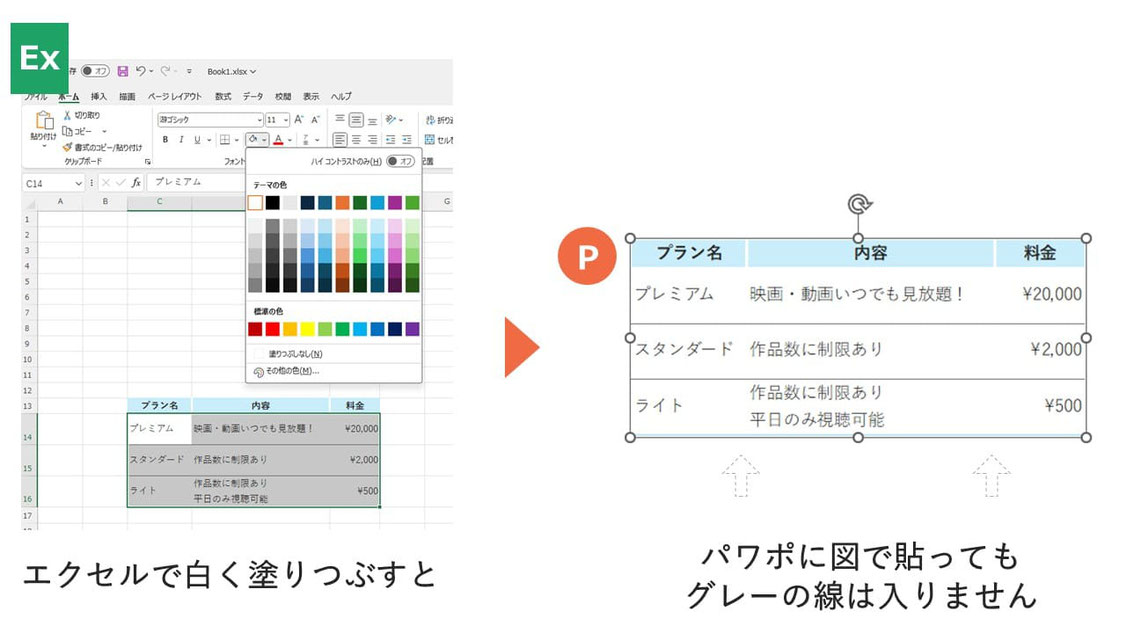Screen dimensions: 1126x633
Task: Toggle the AutoSave switch
Action: point(95,70)
